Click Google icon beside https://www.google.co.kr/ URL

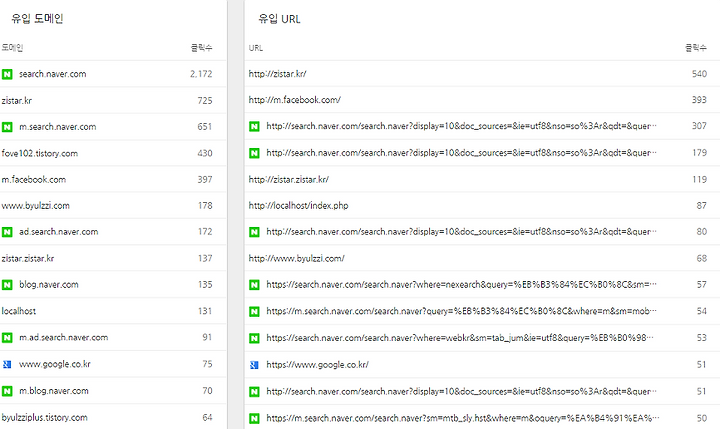point(254,365)
